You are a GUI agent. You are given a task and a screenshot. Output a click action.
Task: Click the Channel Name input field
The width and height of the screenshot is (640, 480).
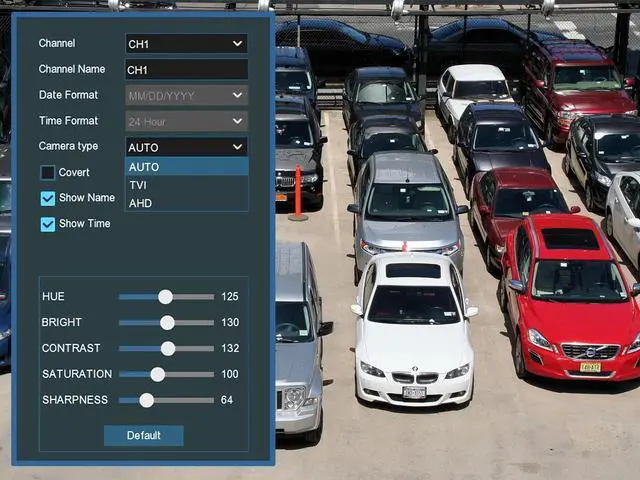click(x=186, y=69)
